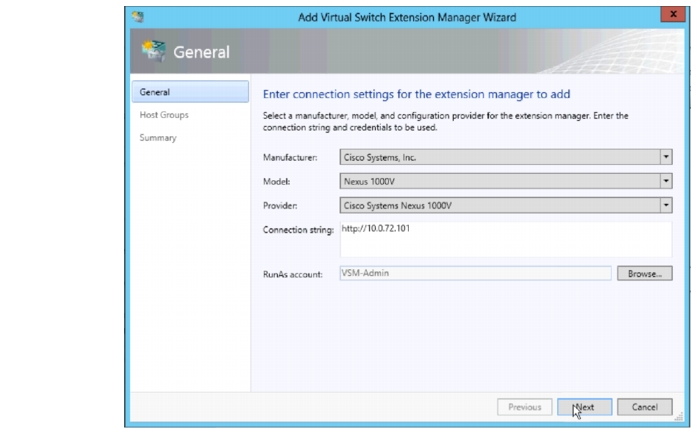Image resolution: width=697 pixels, height=433 pixels.
Task: Click the RunAs account label
Action: click(x=292, y=274)
